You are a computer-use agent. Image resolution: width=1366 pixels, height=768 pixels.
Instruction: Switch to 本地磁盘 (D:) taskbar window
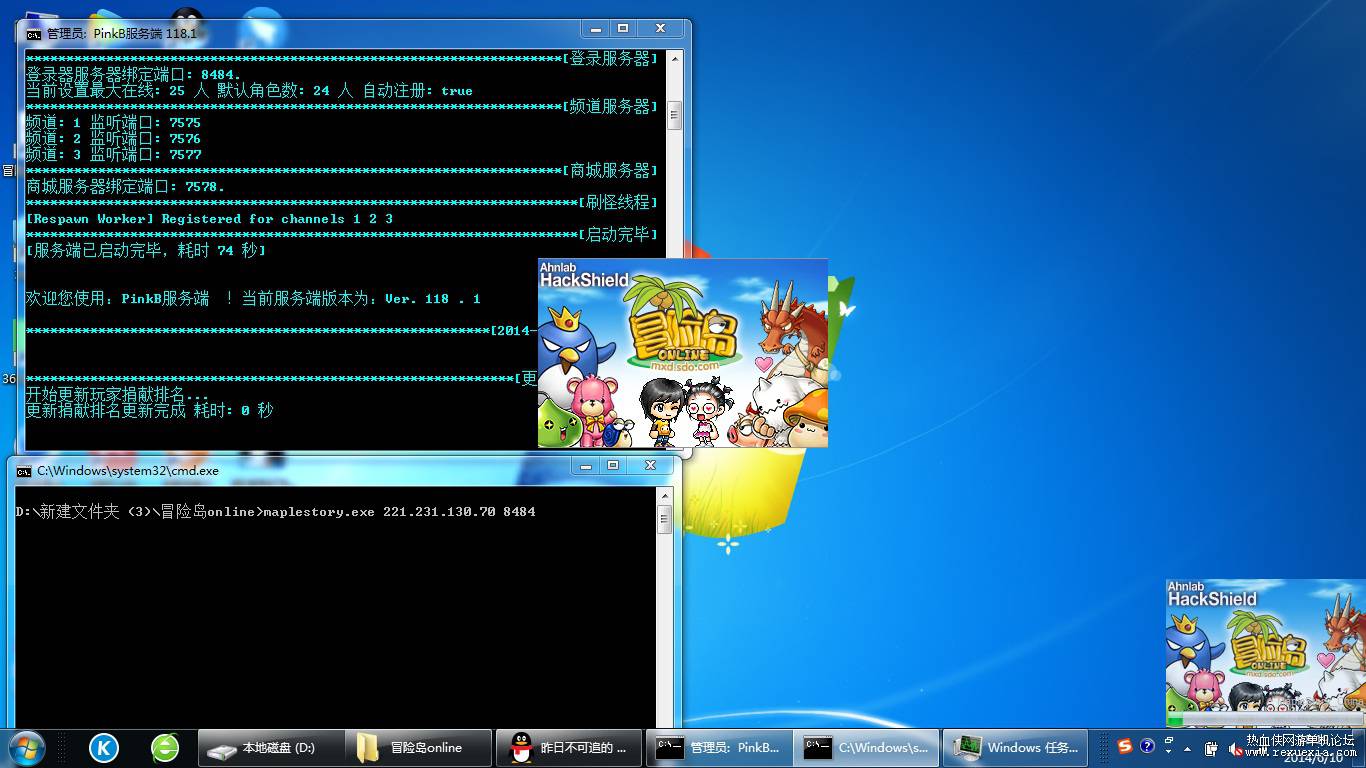[271, 747]
